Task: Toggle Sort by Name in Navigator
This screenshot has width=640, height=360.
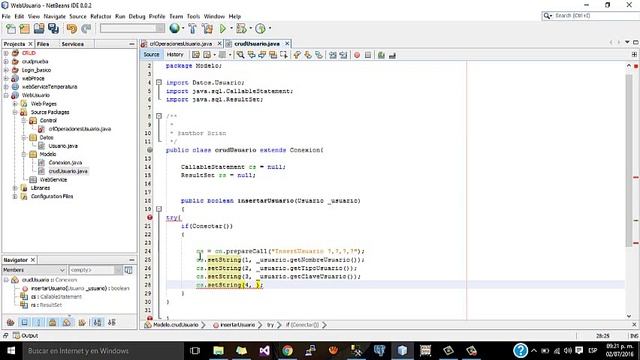Action: (x=98, y=322)
